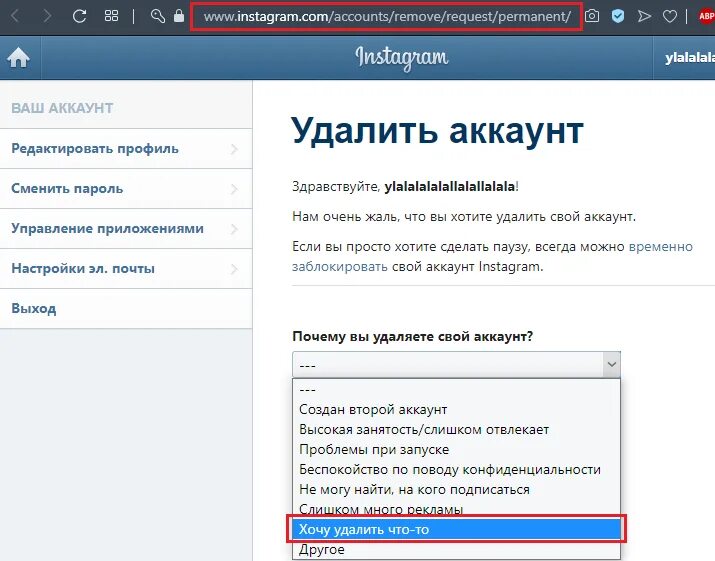Collapse the account deletion reason dropdown arrow
This screenshot has width=715, height=561.
(x=611, y=364)
